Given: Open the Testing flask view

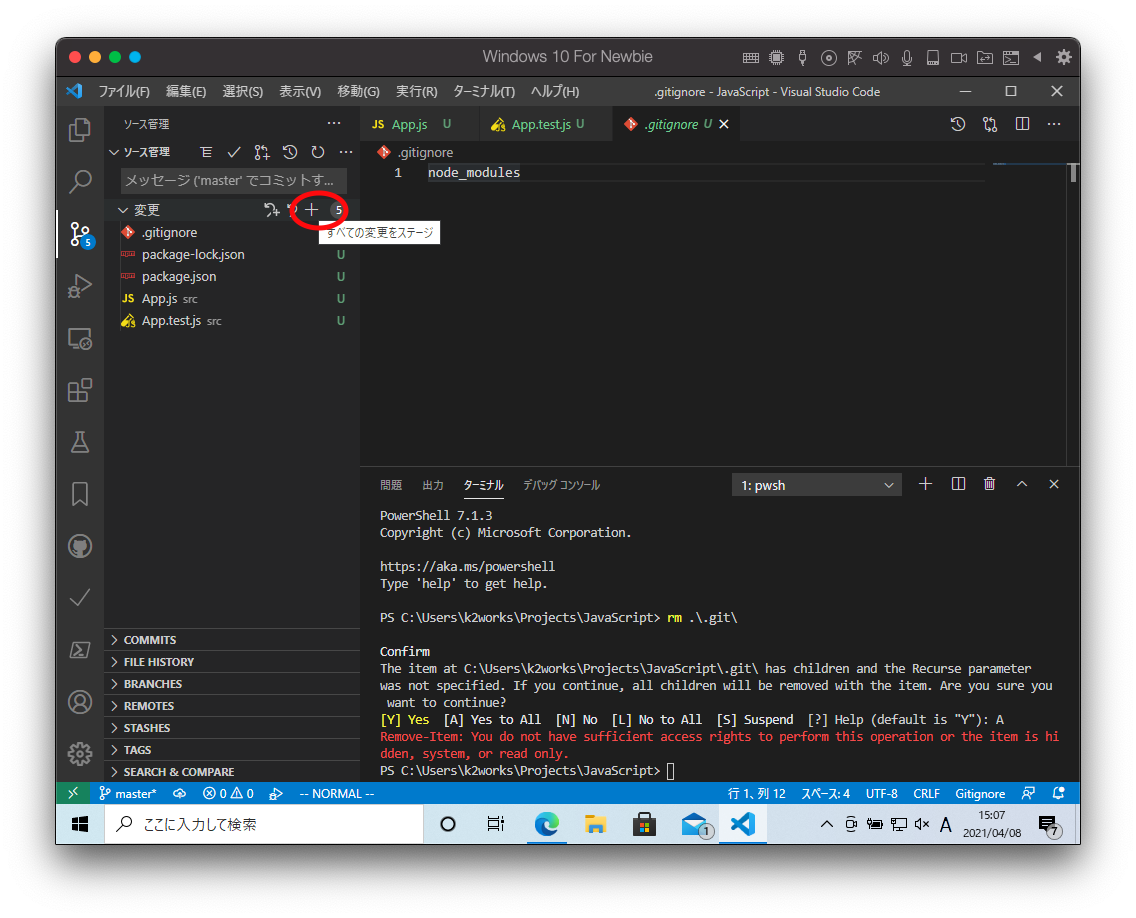Looking at the screenshot, I should click(80, 442).
